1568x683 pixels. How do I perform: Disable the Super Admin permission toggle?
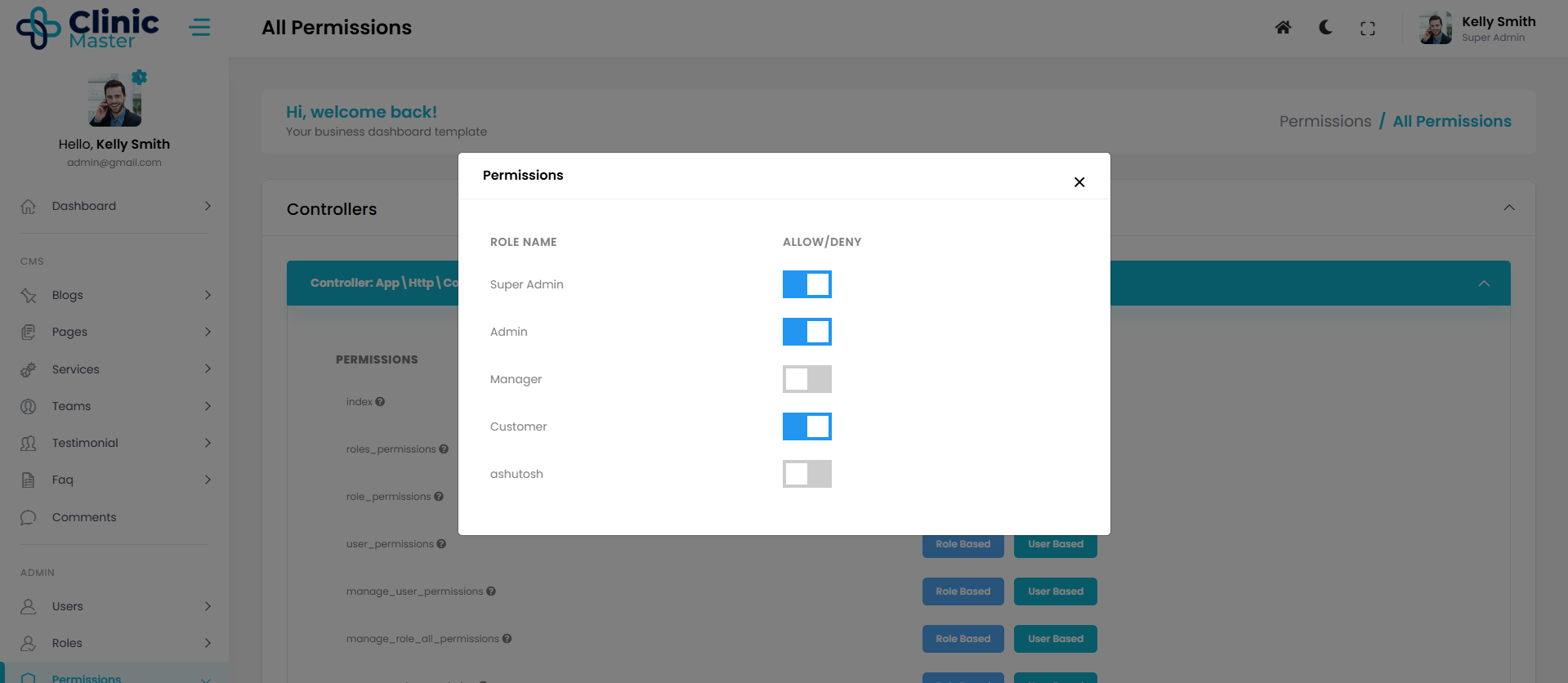point(806,284)
